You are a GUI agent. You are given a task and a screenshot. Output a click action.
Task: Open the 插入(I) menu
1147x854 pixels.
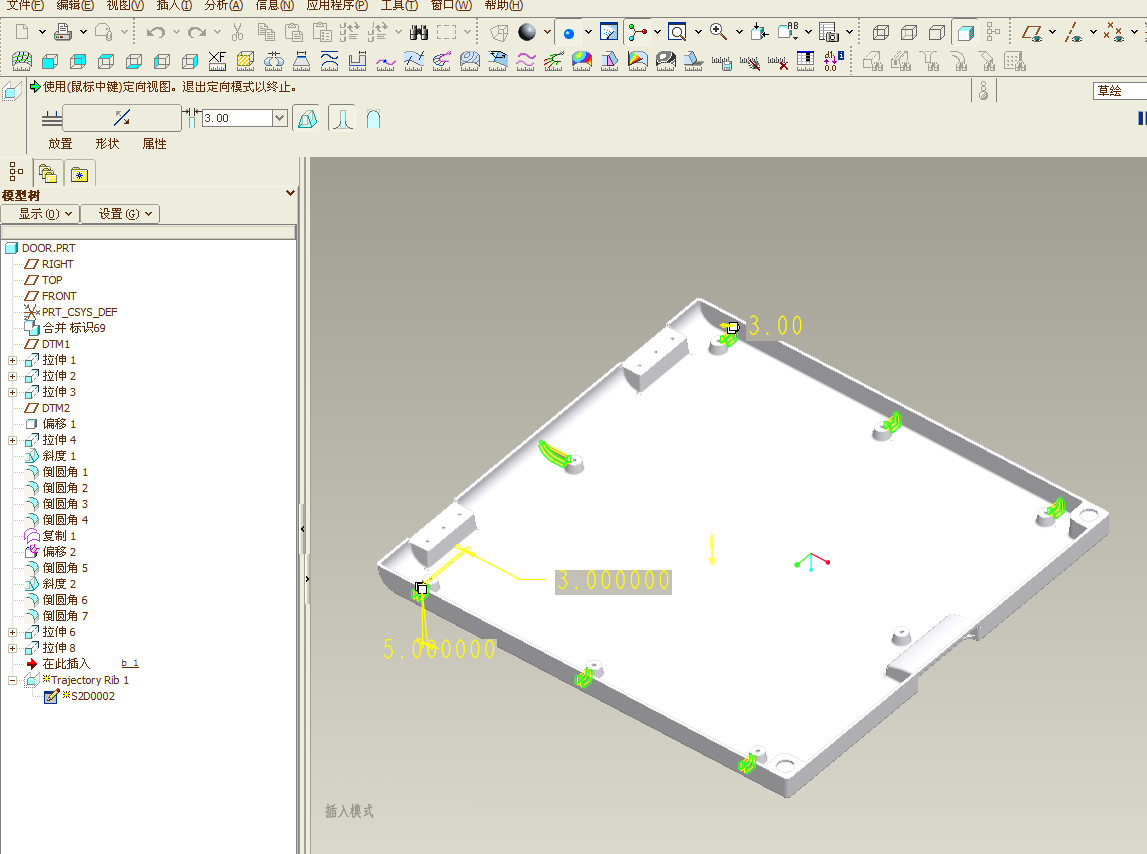point(174,5)
